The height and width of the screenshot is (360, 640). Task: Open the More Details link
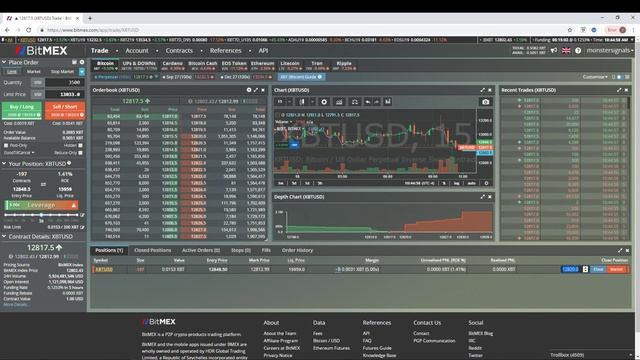click(16, 304)
